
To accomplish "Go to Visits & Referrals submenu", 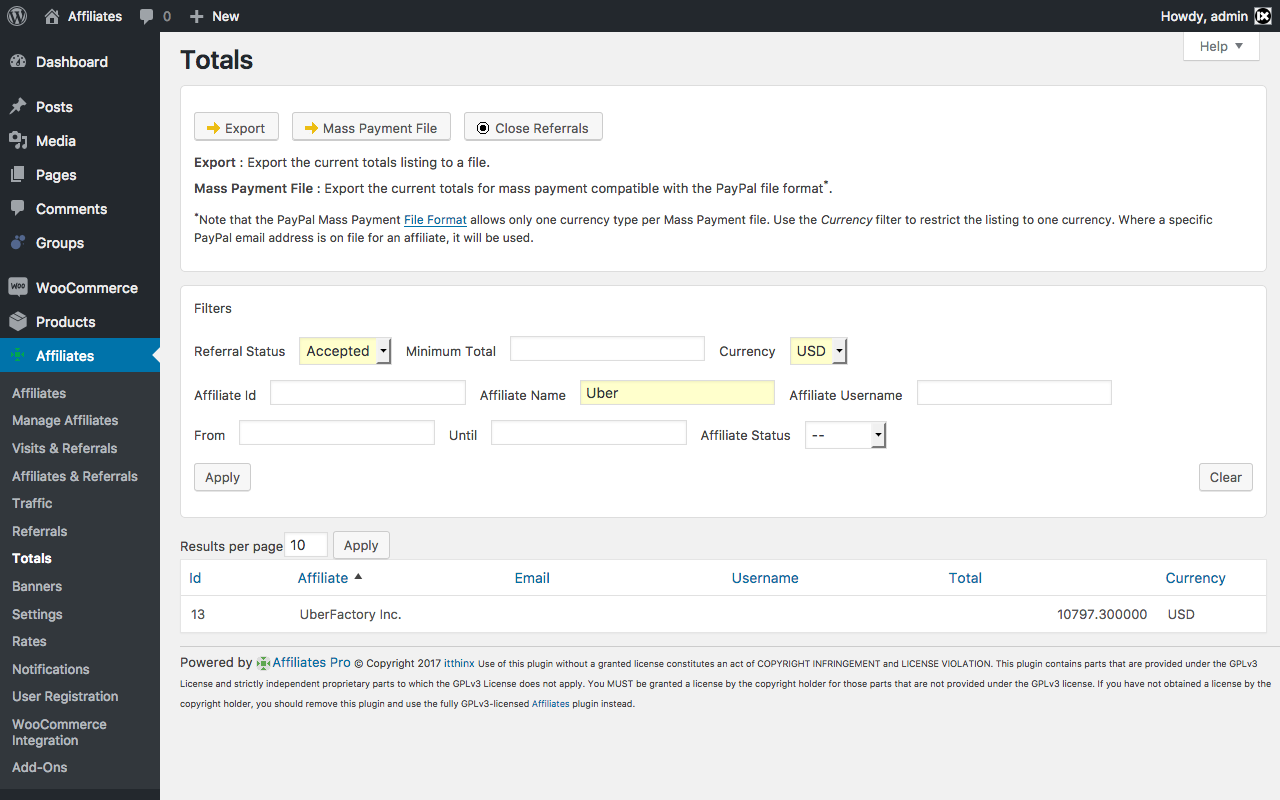I will point(65,448).
